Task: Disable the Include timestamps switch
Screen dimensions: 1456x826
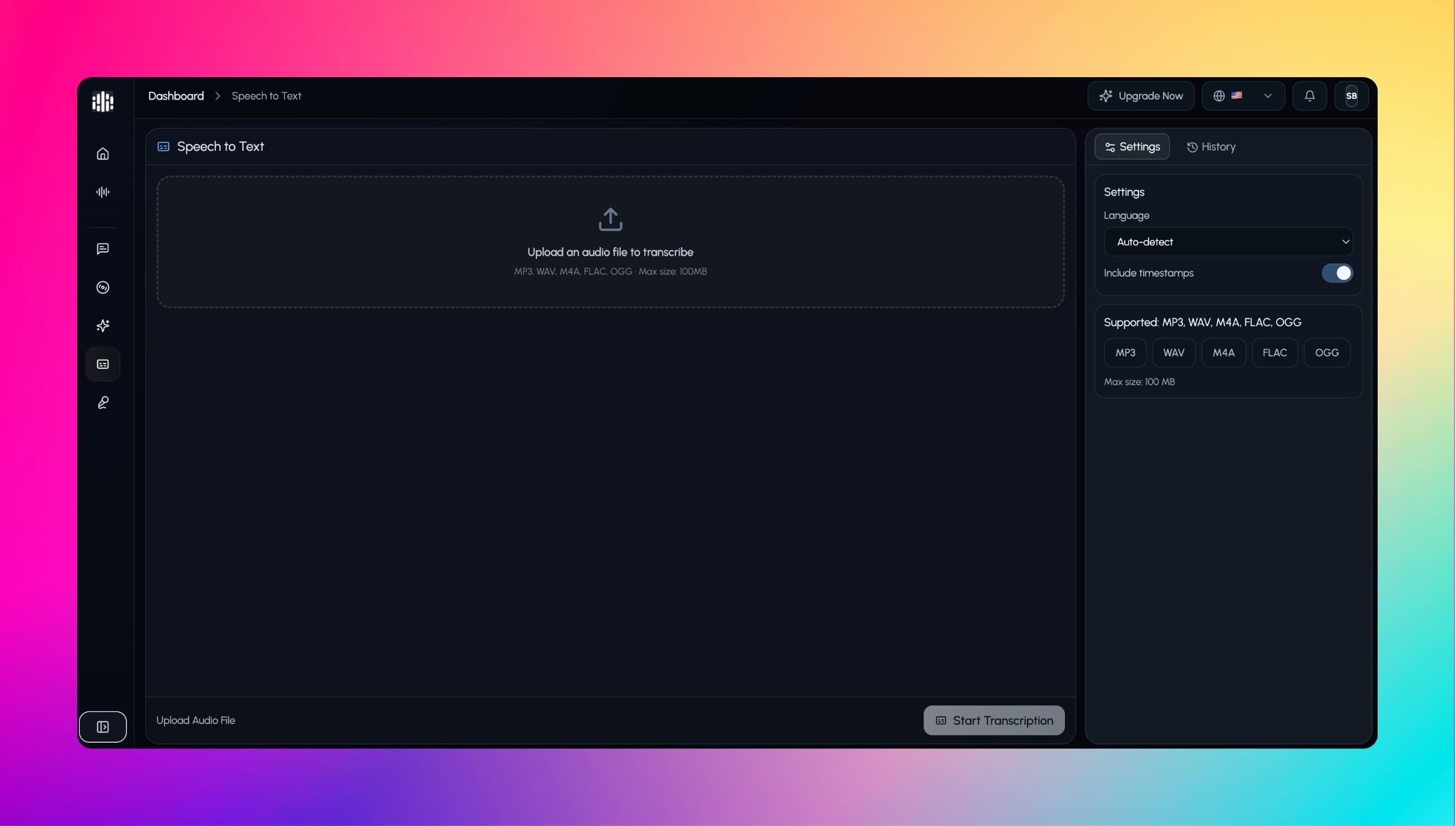Action: tap(1337, 273)
